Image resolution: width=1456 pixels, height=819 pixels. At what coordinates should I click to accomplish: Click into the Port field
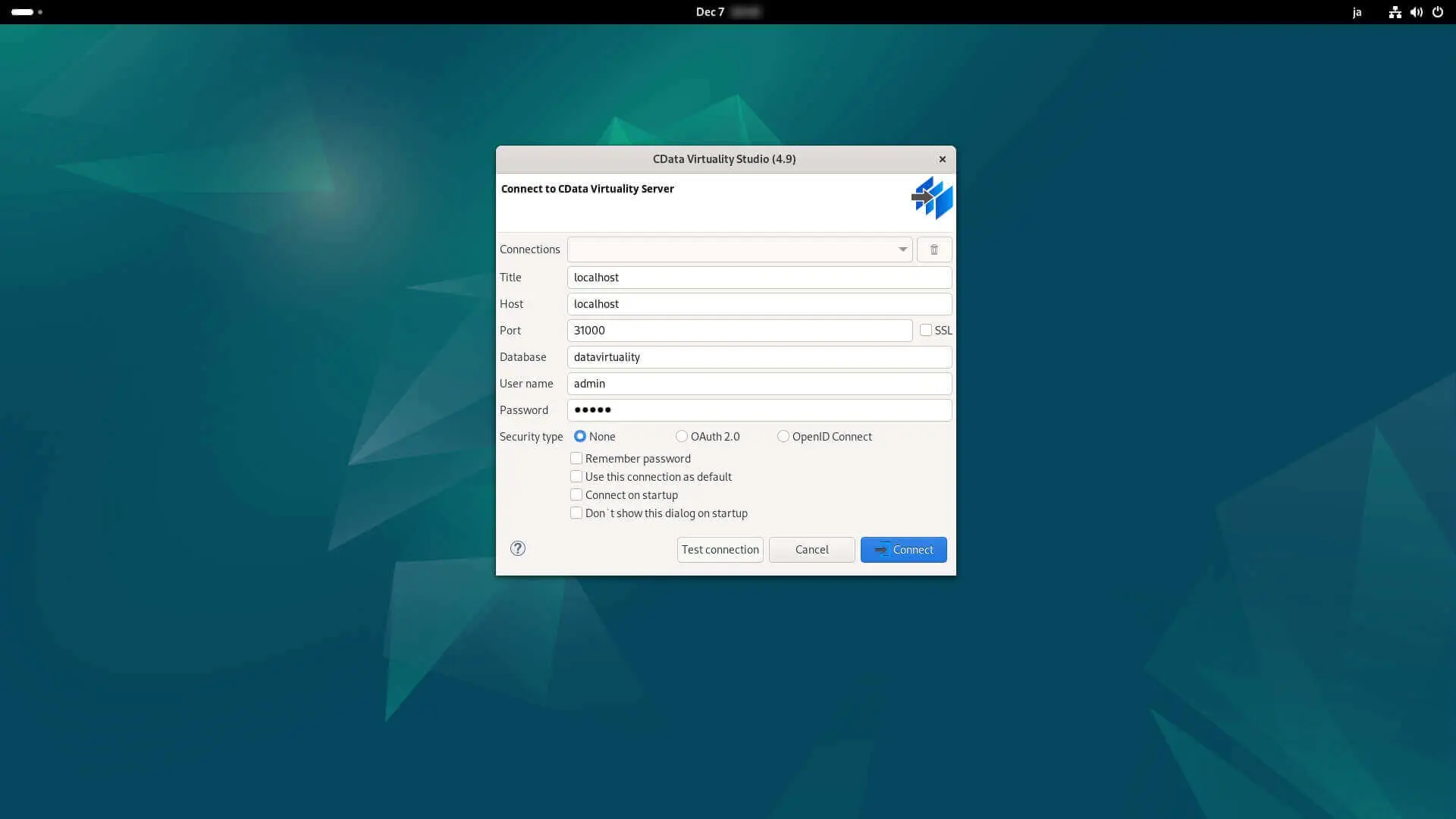(739, 331)
